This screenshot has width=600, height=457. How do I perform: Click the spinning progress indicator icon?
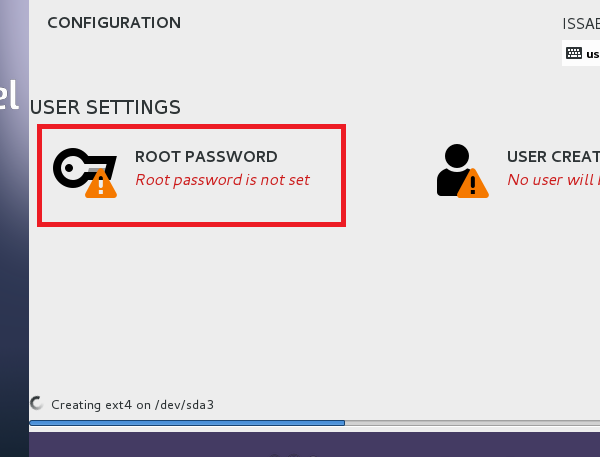point(38,404)
